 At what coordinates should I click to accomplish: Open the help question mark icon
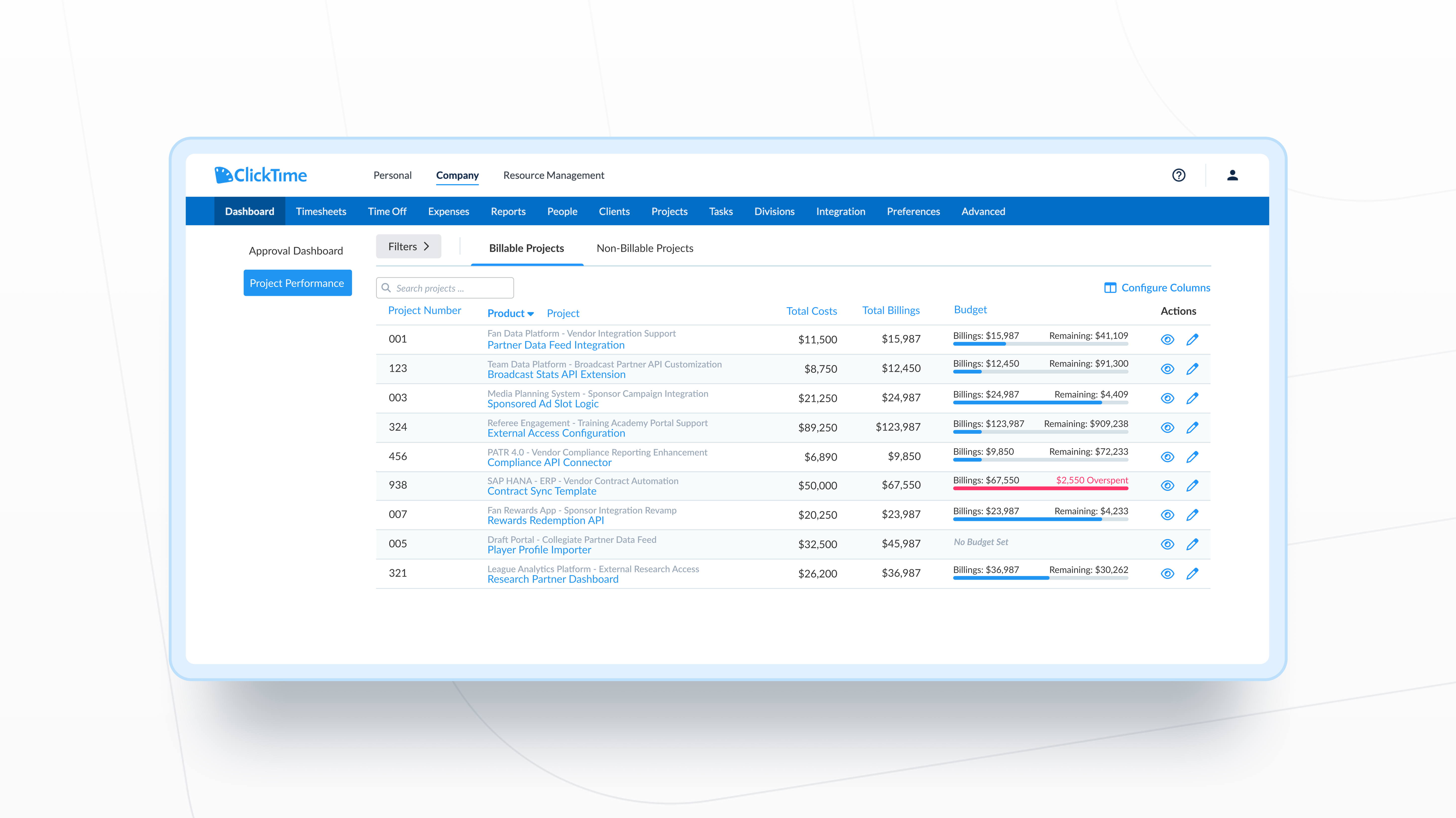[x=1178, y=175]
